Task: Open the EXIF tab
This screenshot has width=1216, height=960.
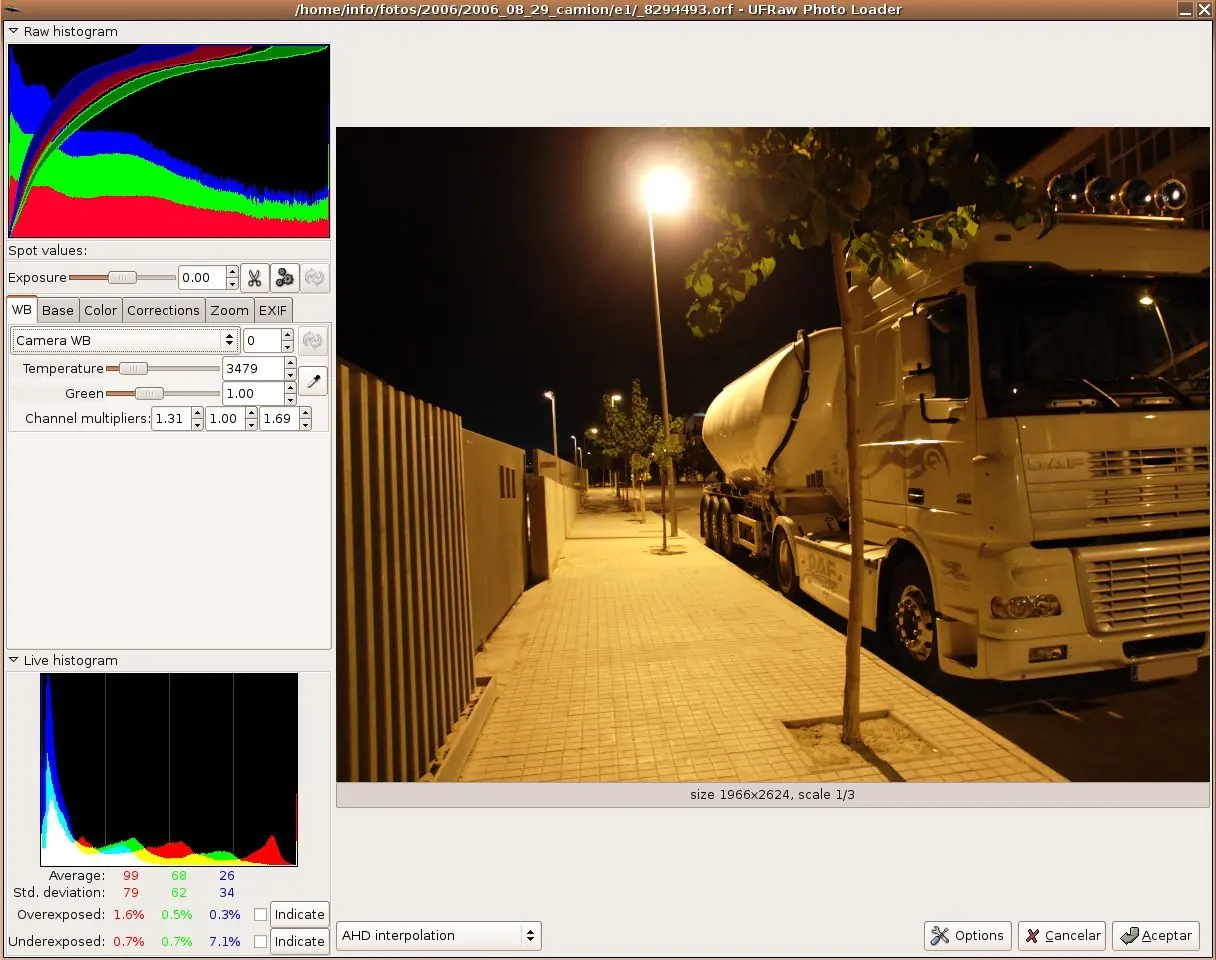Action: 273,310
